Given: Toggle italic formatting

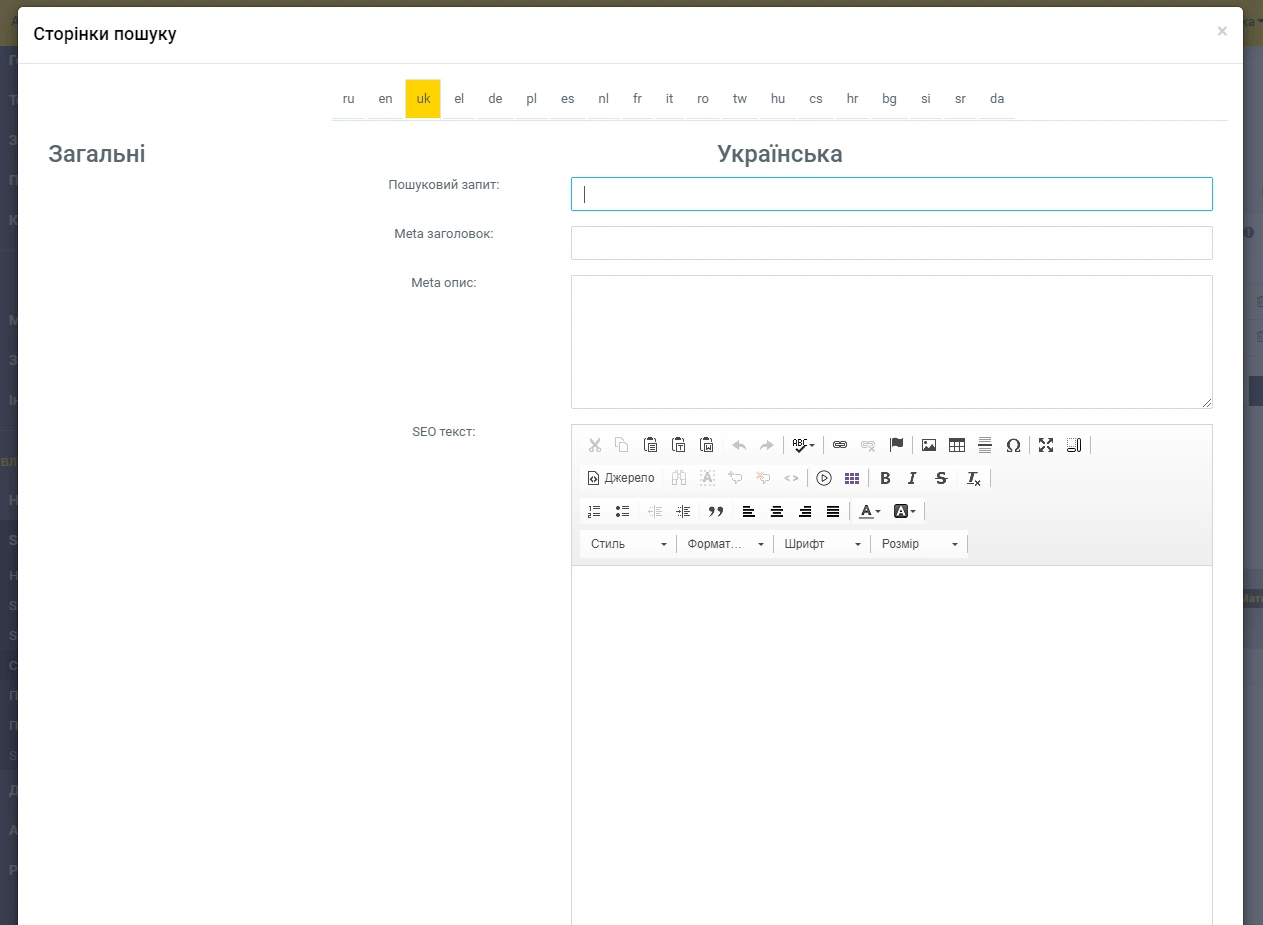Looking at the screenshot, I should [x=912, y=478].
